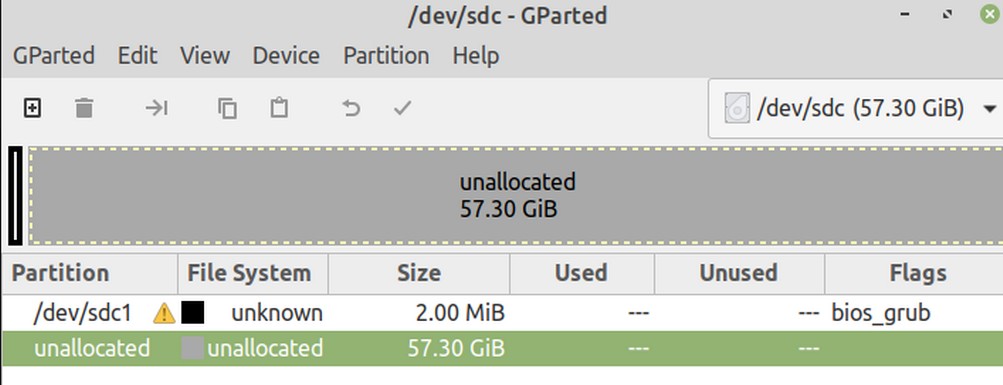The width and height of the screenshot is (1003, 385).
Task: Click the New partition toolbar icon
Action: coord(32,108)
